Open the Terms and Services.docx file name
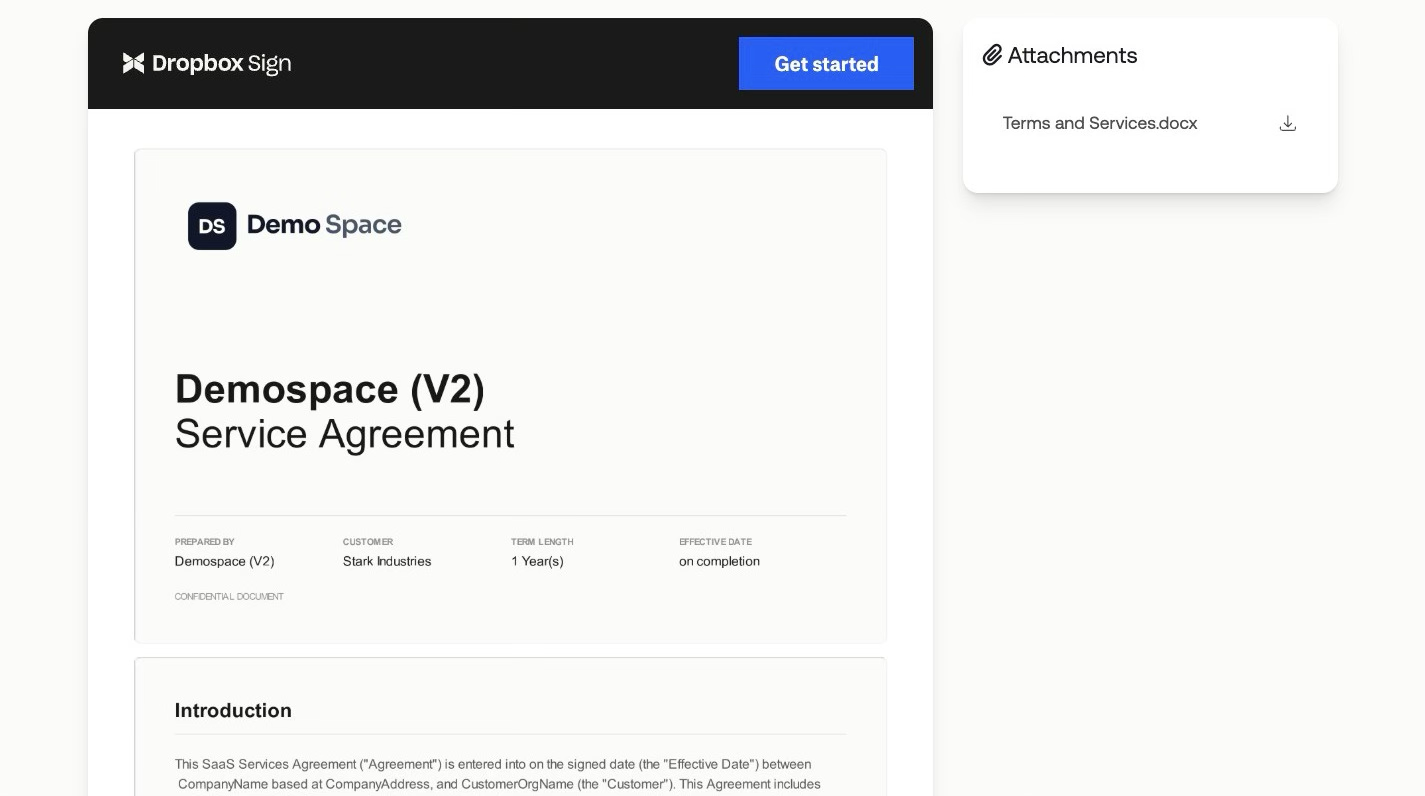The image size is (1425, 796). pyautogui.click(x=1099, y=123)
